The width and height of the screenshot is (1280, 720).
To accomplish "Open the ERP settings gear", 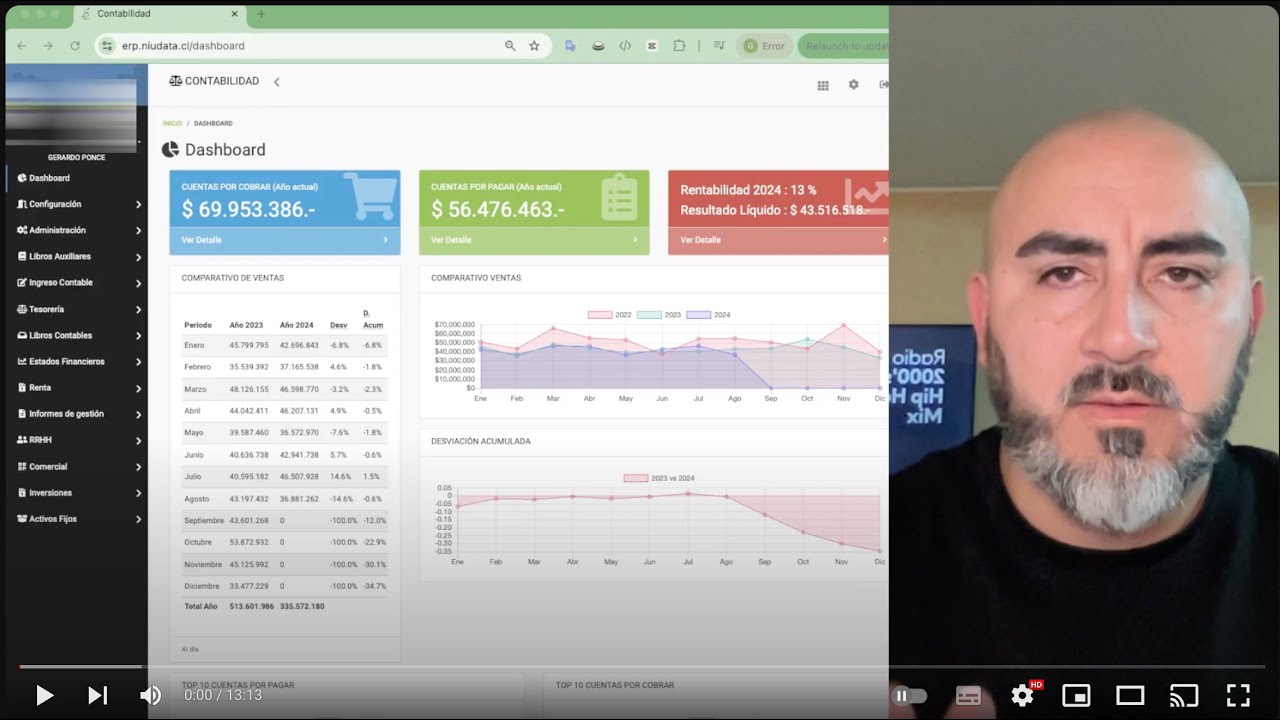I will [x=853, y=85].
